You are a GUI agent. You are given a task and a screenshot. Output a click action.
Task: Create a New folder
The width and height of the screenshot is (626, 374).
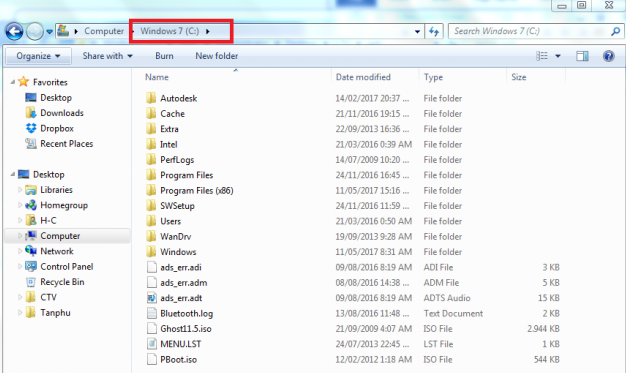[216, 56]
